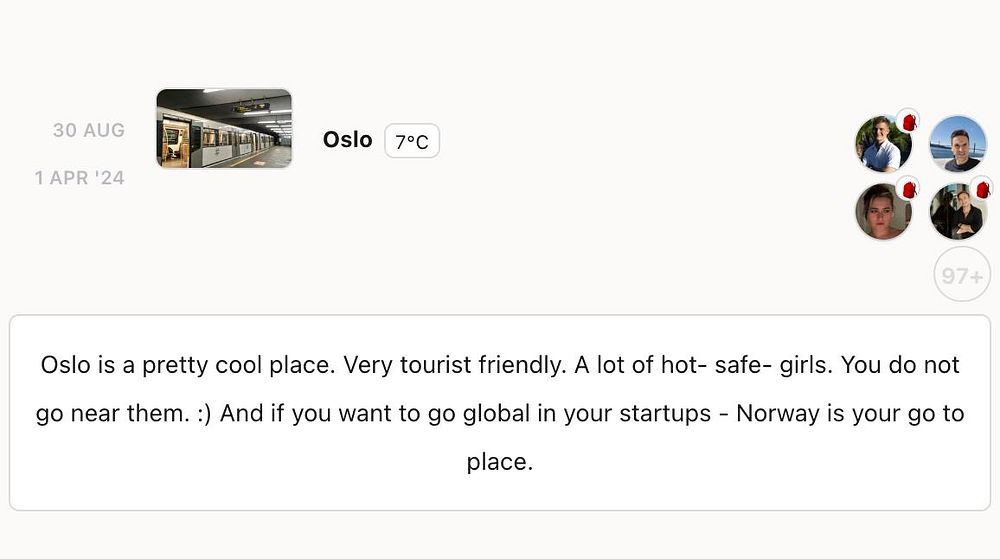
Task: Click the ':)' smiley in the review
Action: pos(201,414)
